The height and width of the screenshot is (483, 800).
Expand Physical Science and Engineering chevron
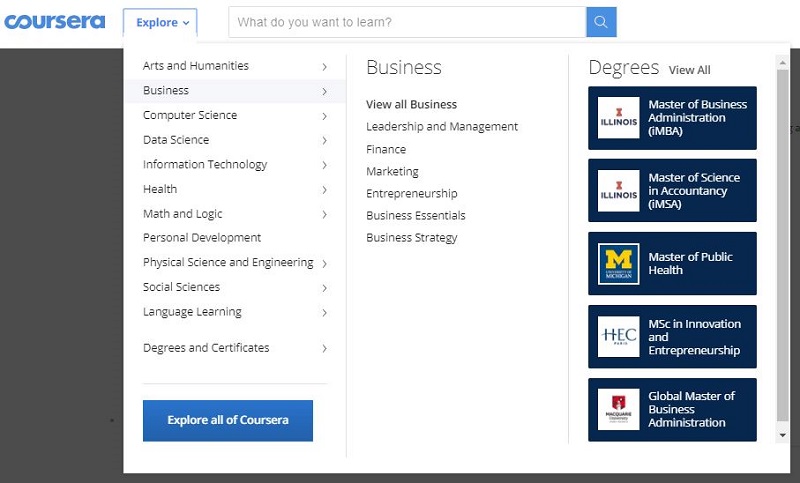click(324, 263)
